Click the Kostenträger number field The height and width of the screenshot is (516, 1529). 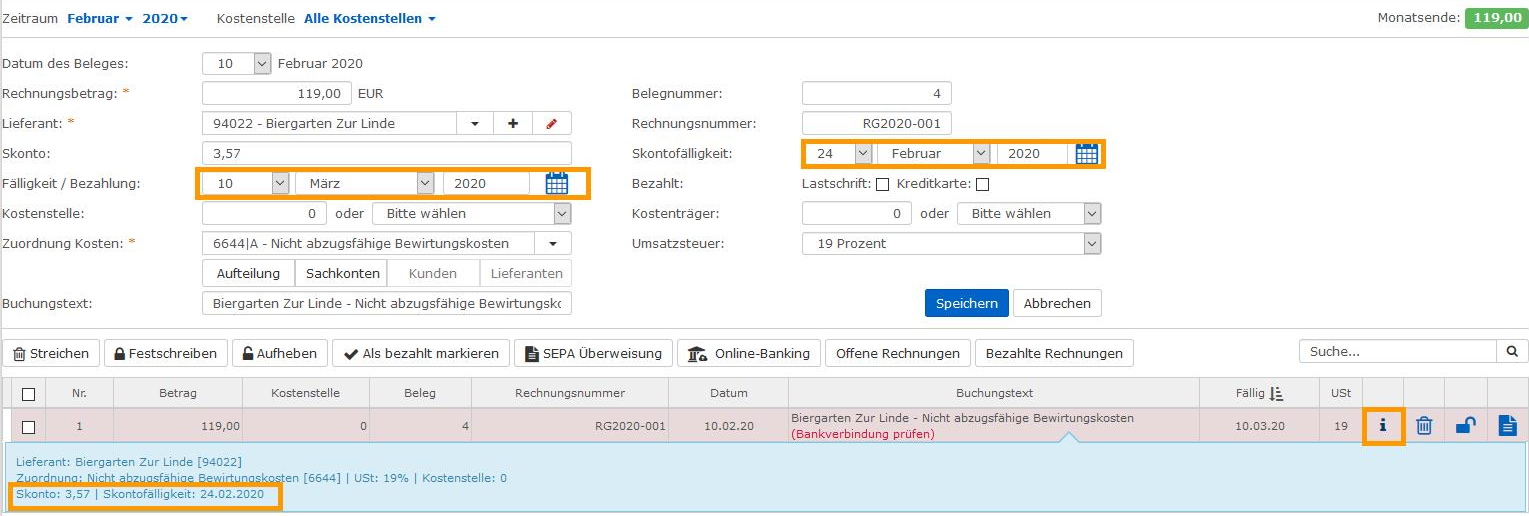tap(858, 214)
